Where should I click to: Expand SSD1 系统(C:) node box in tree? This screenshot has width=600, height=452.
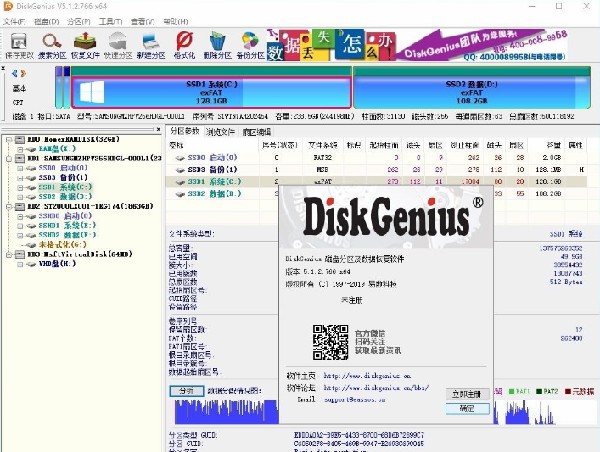(x=20, y=188)
